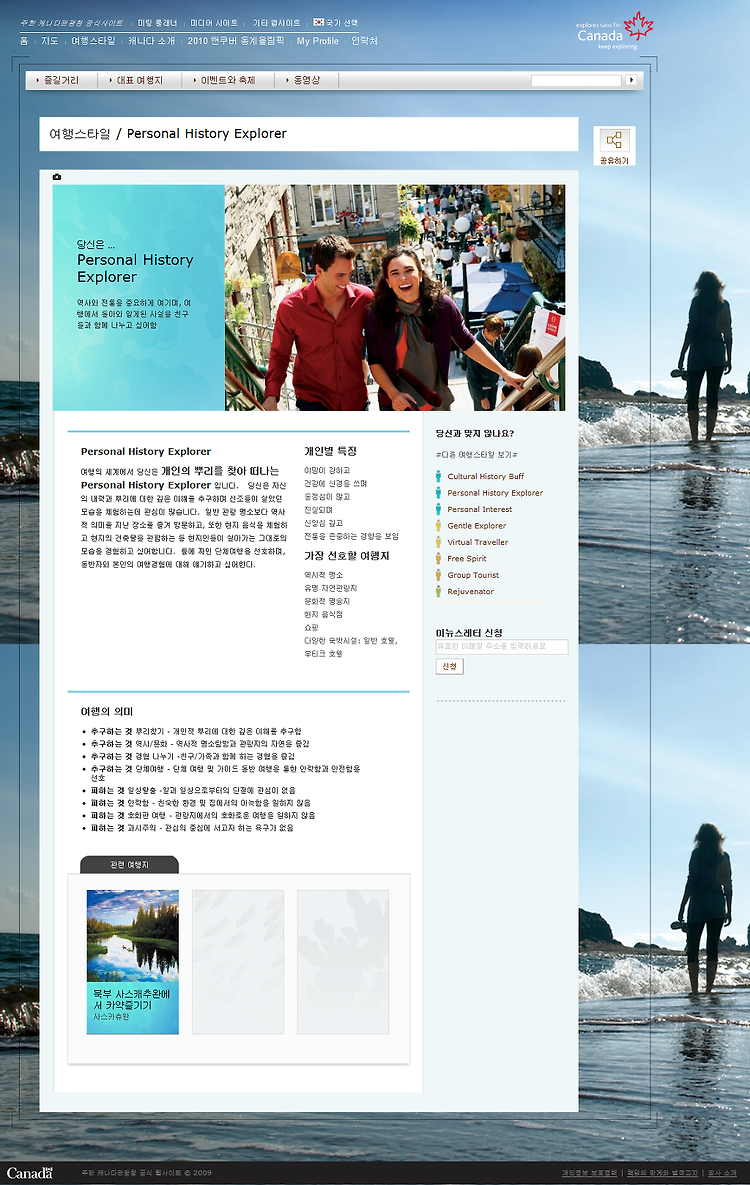Open the 개인정보 보호정책 footer link
The width and height of the screenshot is (750, 1185).
tap(589, 1174)
